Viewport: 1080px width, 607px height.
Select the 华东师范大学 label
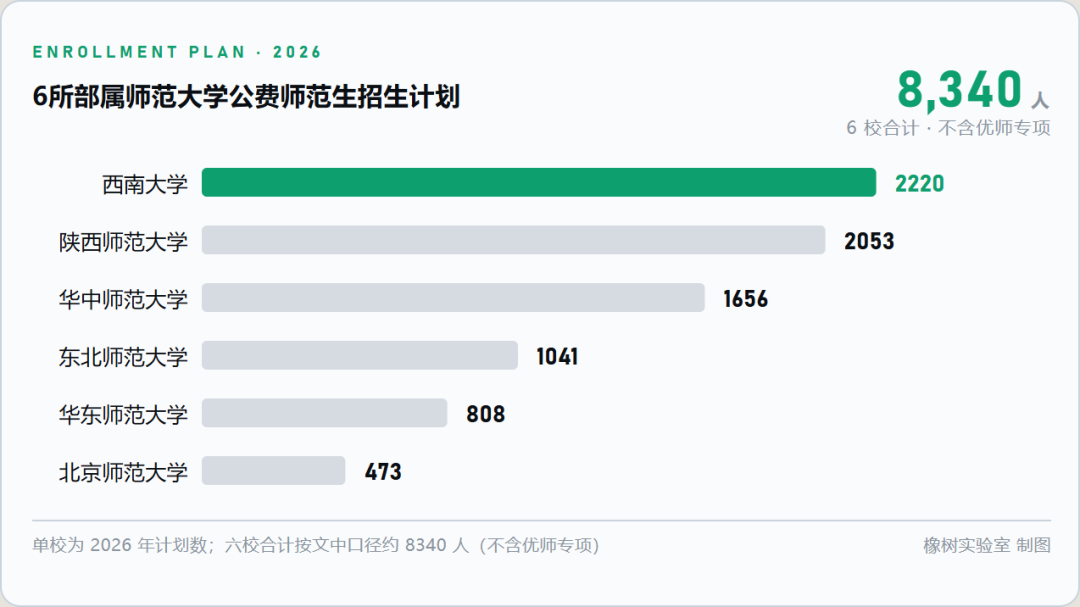point(123,414)
